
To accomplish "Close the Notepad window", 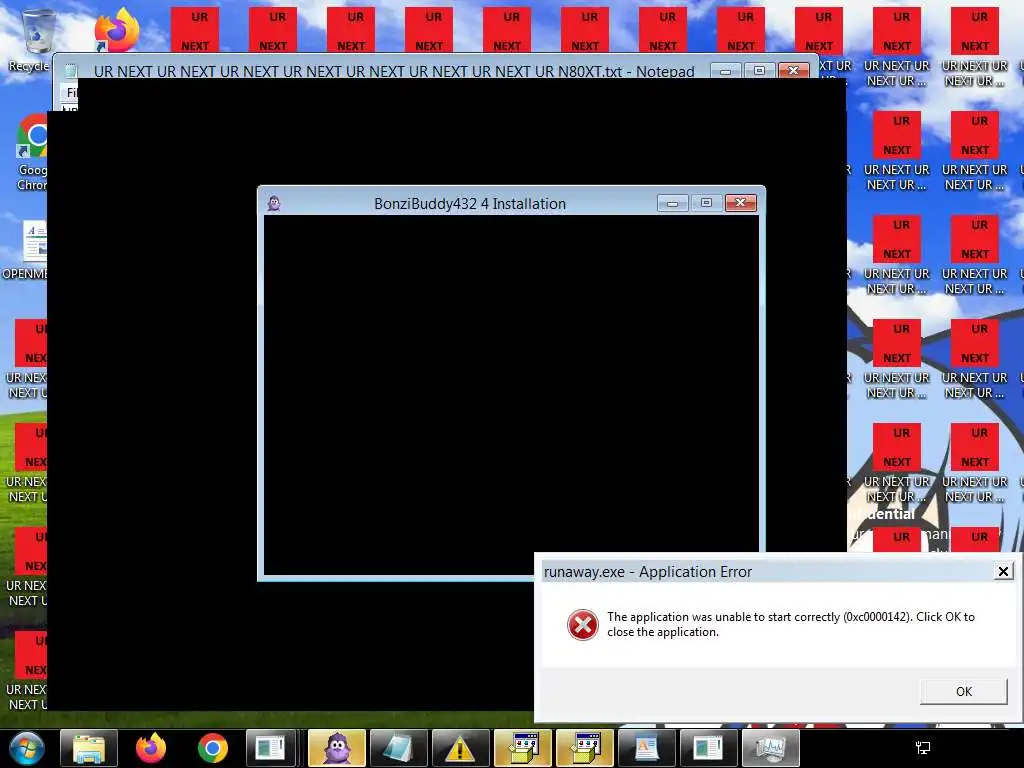I will coord(793,70).
